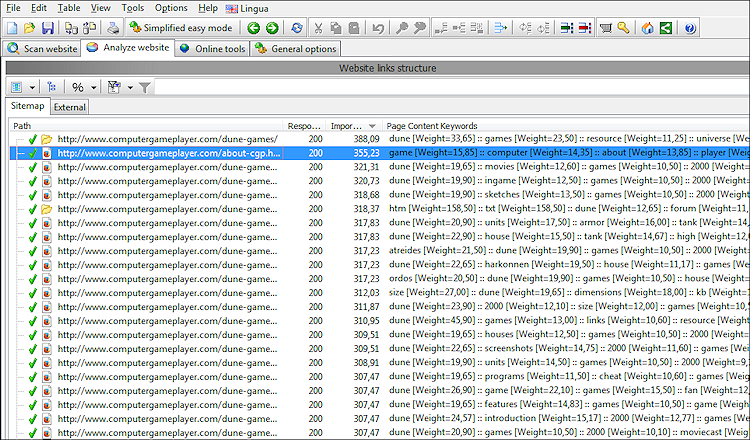Select the Sitemap tab
Viewport: 750px width, 440px height.
tap(27, 106)
